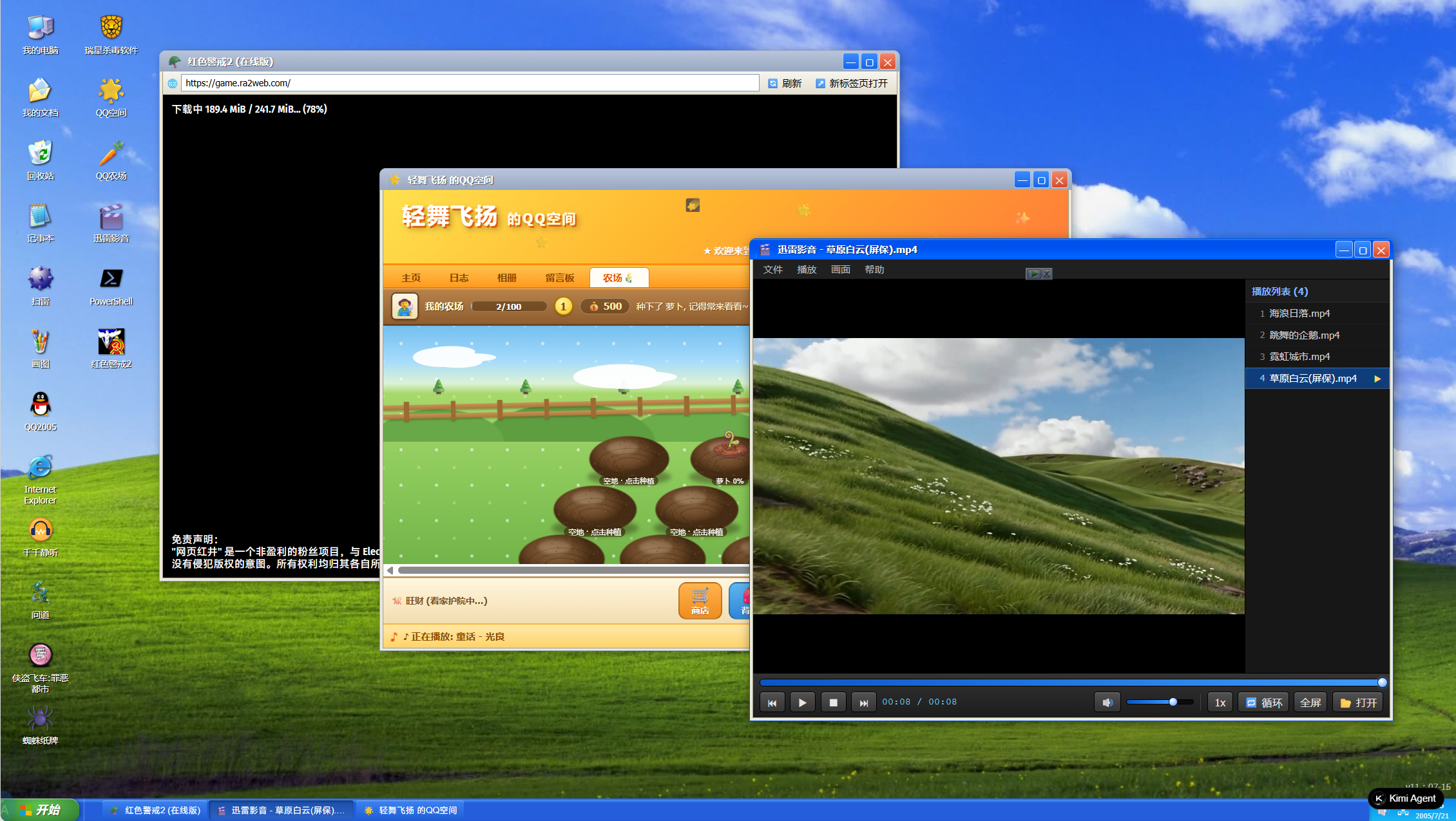The image size is (1456, 821).
Task: Click the 迅雷影音 taskbar item
Action: tap(282, 810)
